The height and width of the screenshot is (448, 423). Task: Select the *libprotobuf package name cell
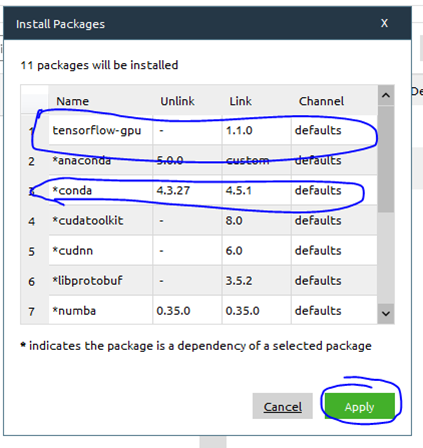click(x=100, y=280)
